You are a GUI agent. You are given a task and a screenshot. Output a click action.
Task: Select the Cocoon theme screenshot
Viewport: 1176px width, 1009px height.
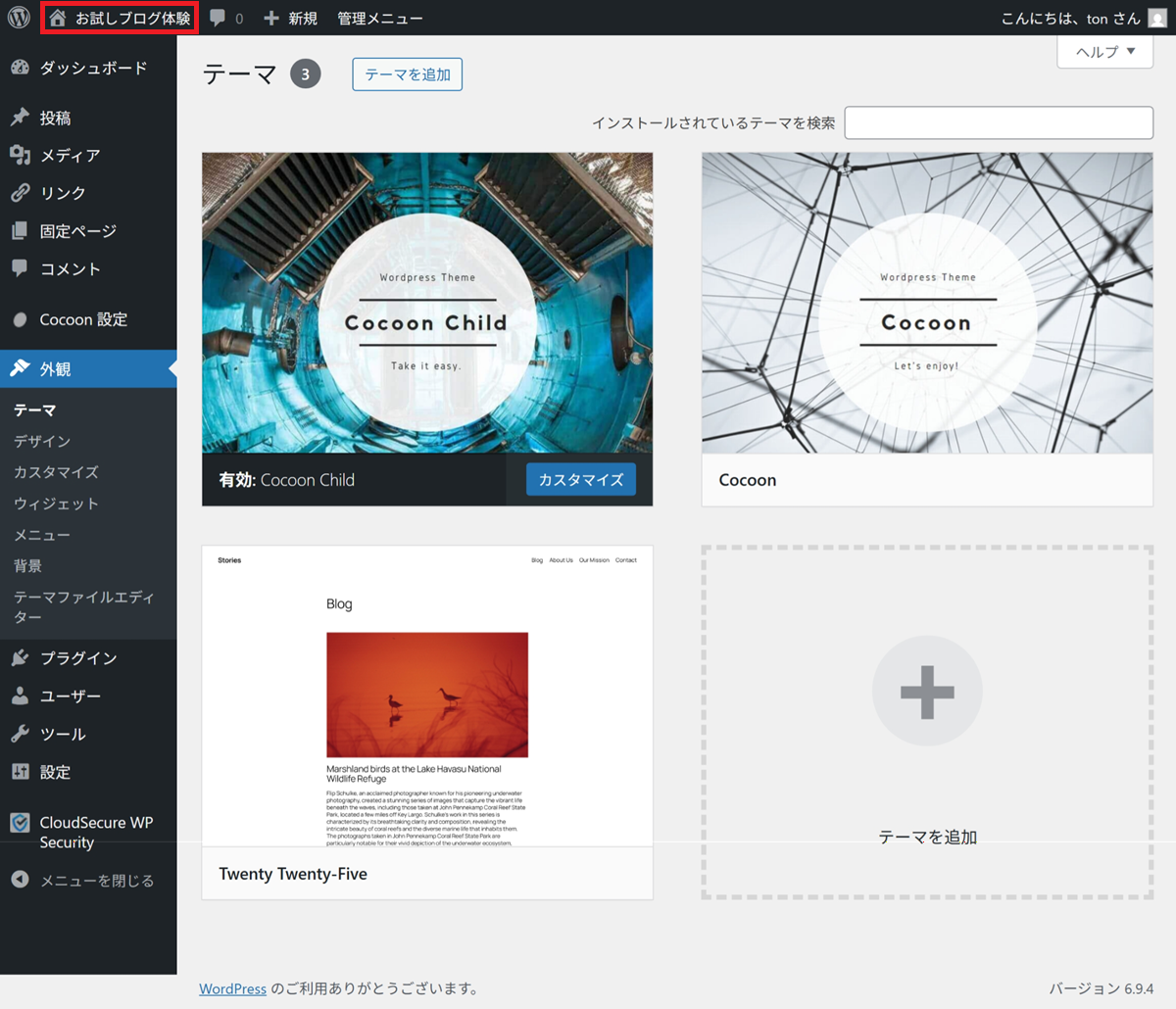point(927,303)
